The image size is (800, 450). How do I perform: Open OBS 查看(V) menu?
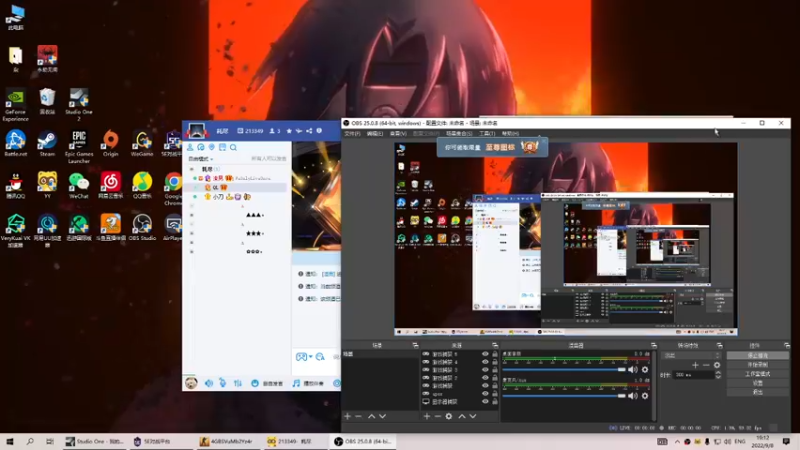[398, 134]
